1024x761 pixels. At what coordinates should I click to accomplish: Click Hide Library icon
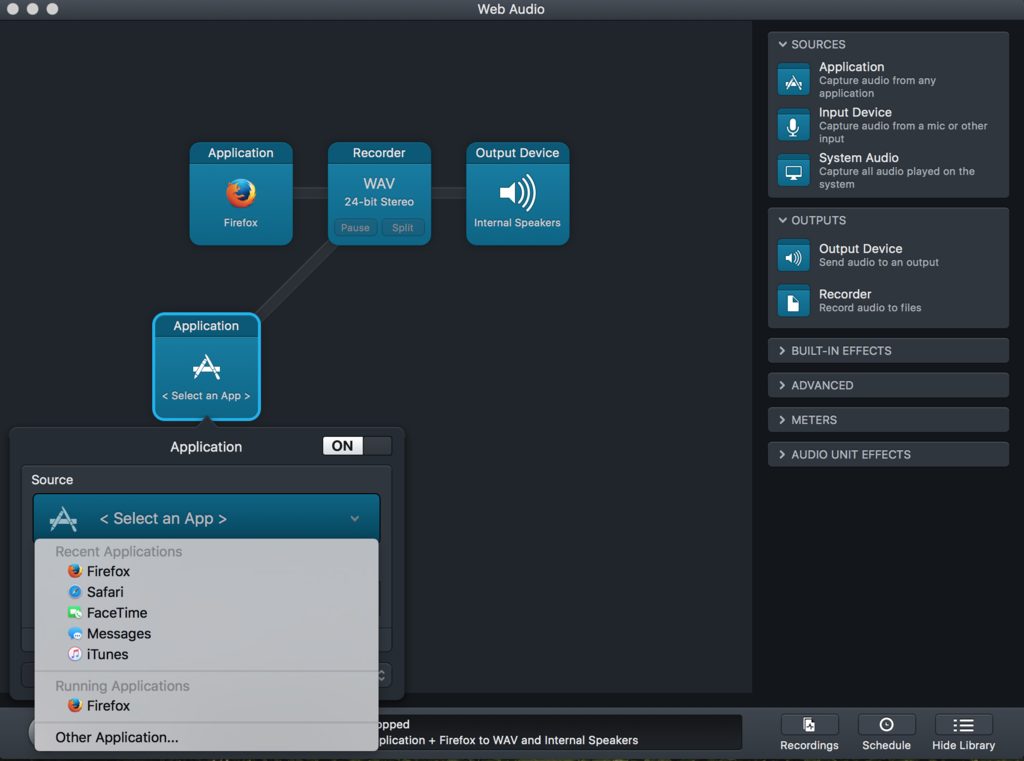[x=963, y=725]
